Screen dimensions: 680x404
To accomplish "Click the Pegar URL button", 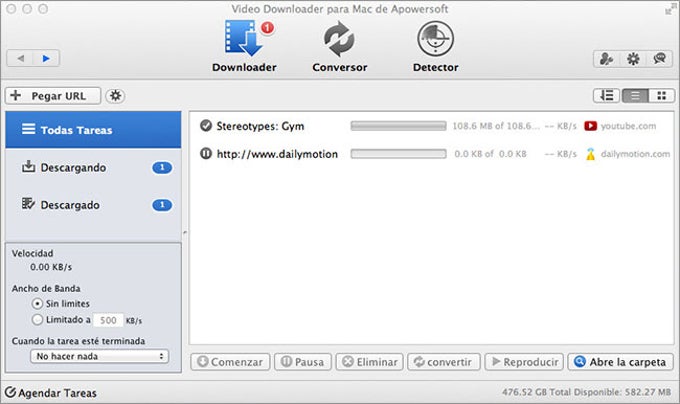I will point(53,96).
